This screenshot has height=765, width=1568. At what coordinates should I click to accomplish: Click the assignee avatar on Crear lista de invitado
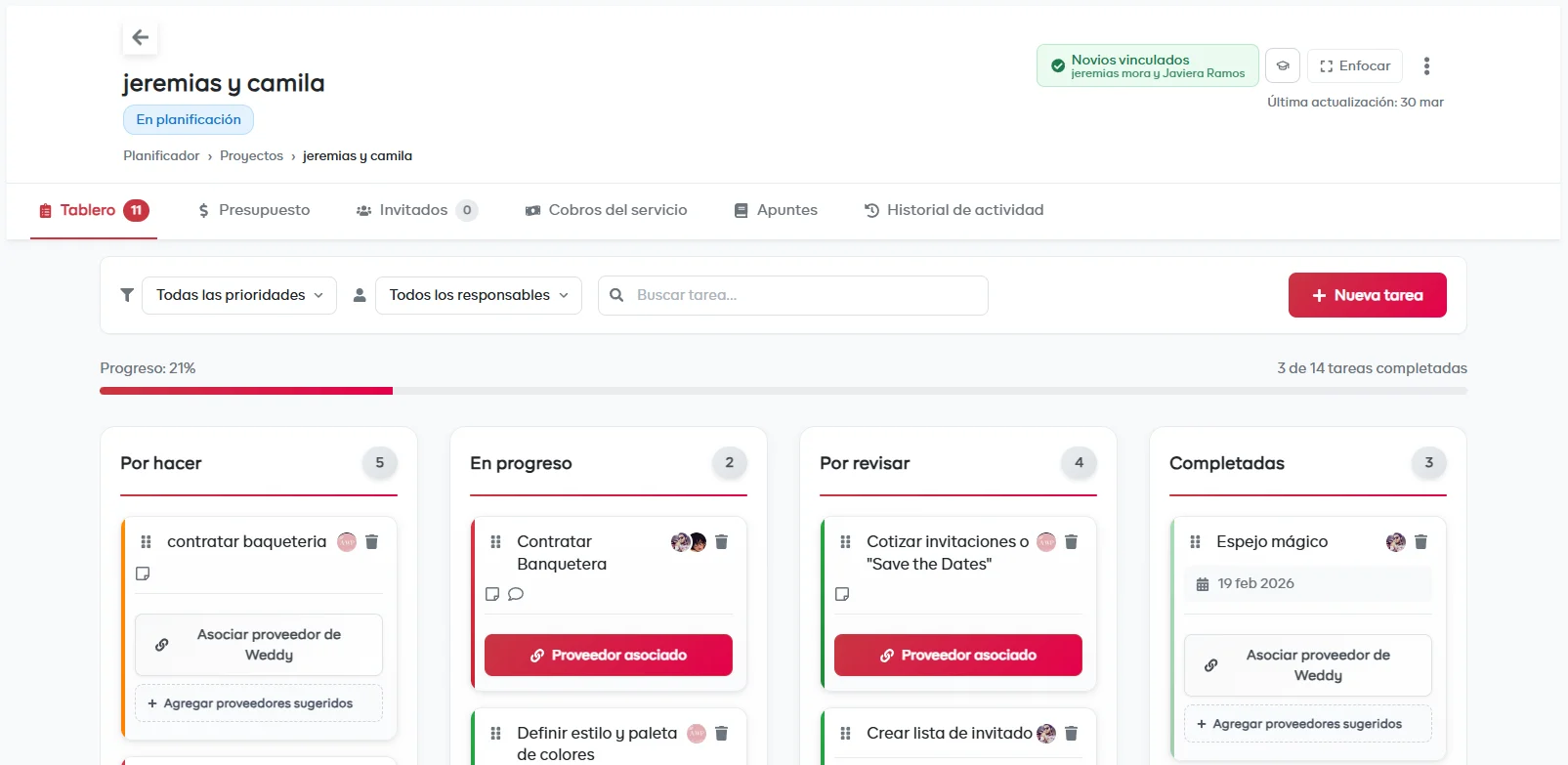[1046, 734]
